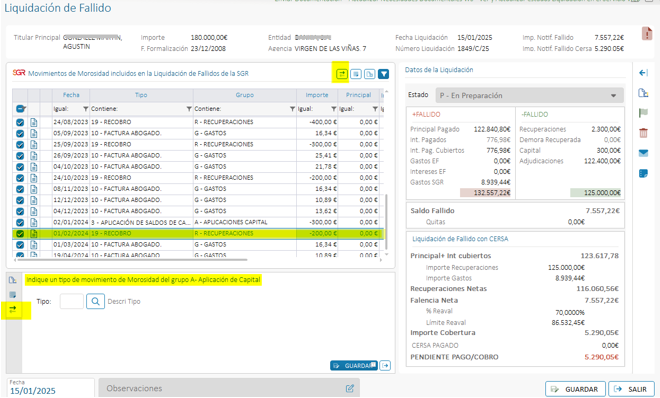Click the bottom GUARDAR button
660x398 pixels.
[575, 389]
